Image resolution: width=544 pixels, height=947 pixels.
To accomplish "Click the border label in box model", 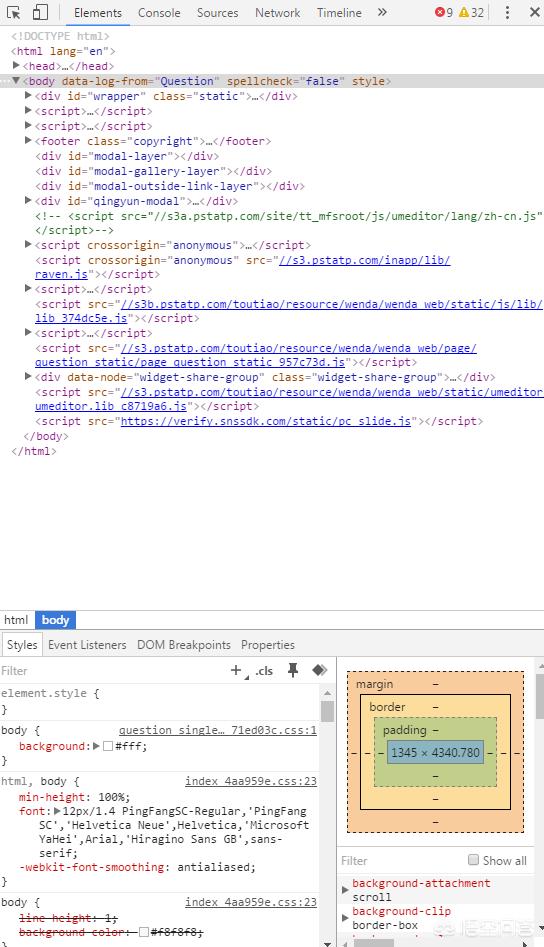I will pos(387,707).
